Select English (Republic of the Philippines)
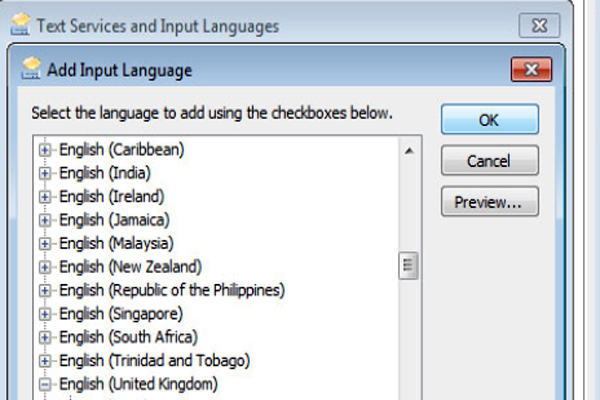Image resolution: width=600 pixels, height=400 pixels. 172,290
